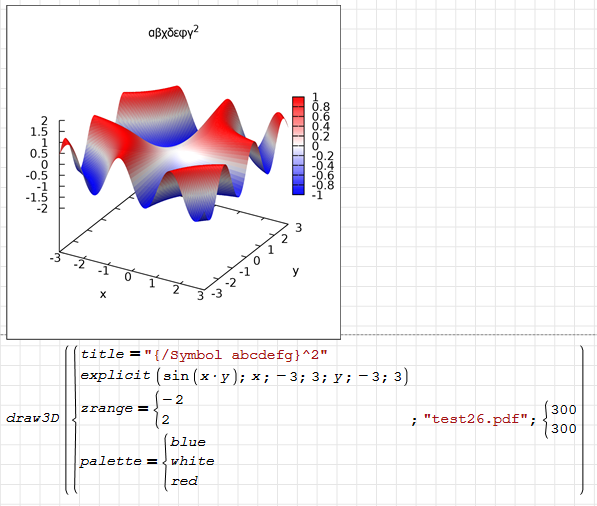The width and height of the screenshot is (597, 506).
Task: Click the white palette entry
Action: point(192,461)
